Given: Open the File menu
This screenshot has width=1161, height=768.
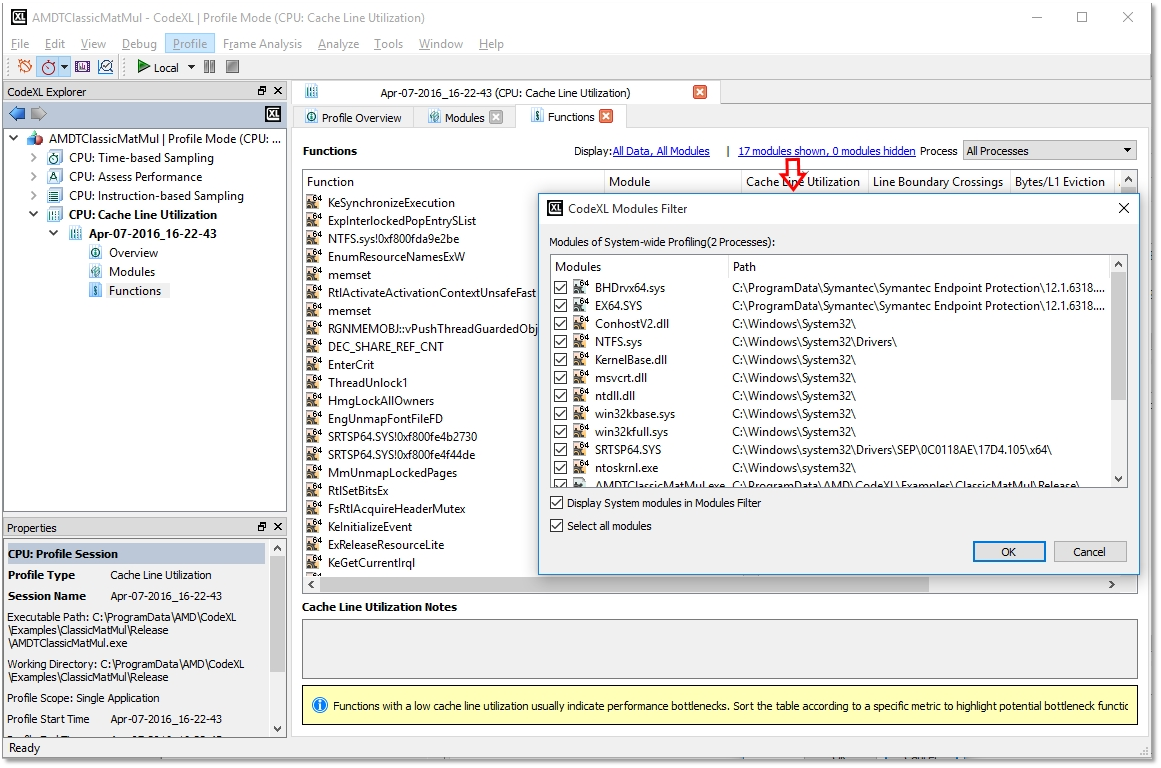Looking at the screenshot, I should (20, 44).
